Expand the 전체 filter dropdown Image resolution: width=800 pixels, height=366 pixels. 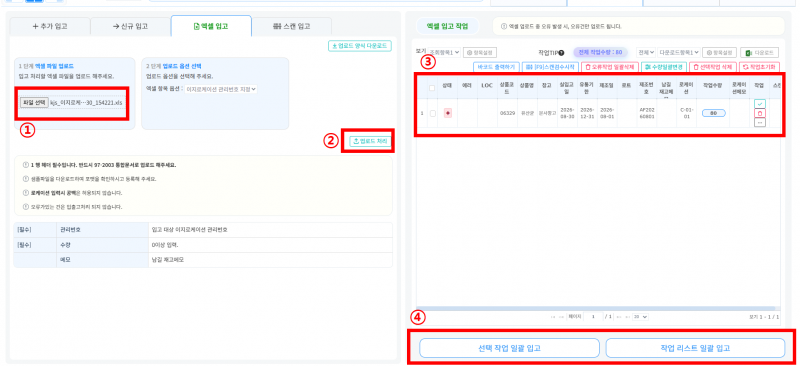pyautogui.click(x=646, y=52)
